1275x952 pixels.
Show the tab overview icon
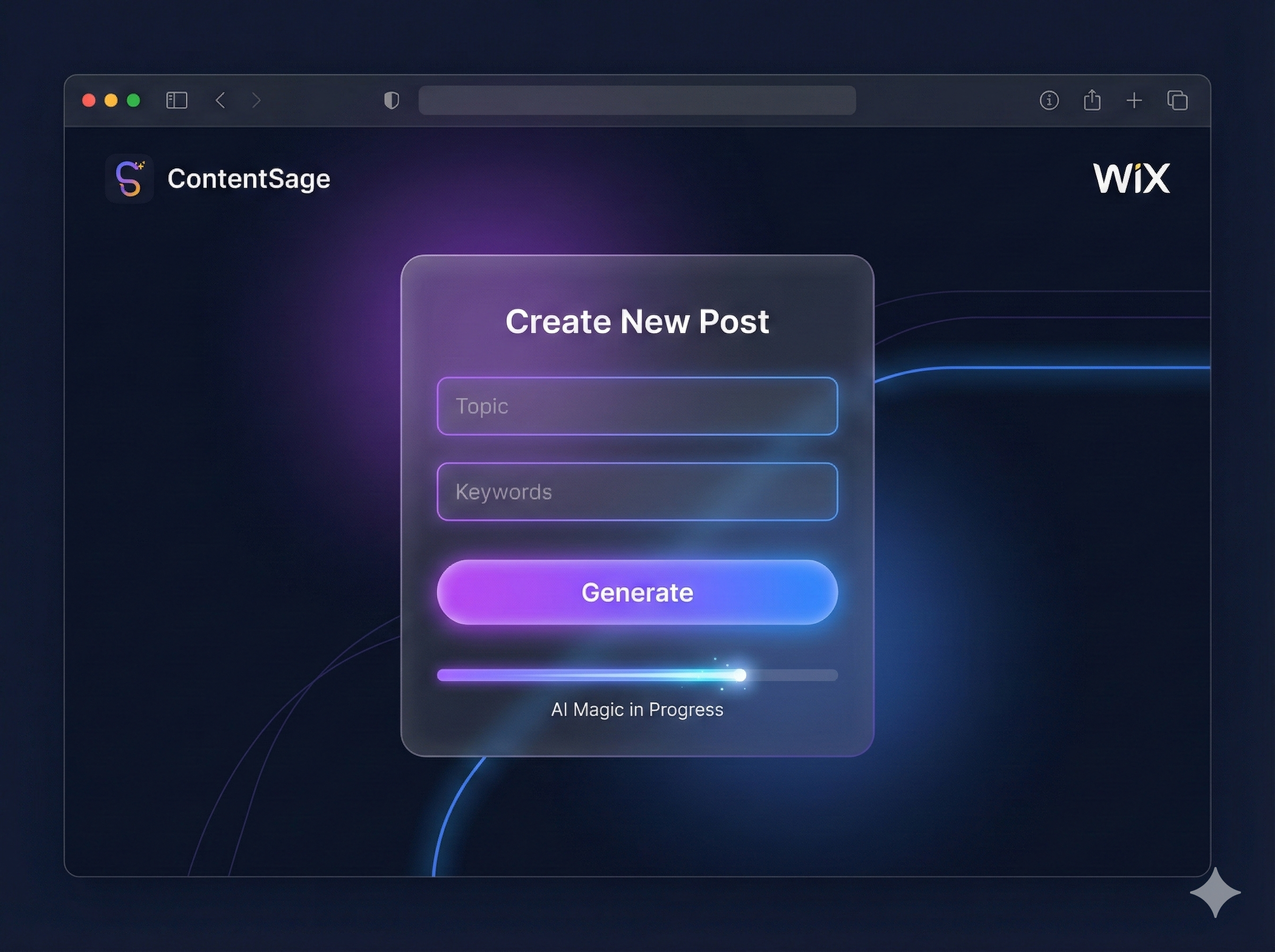[1177, 100]
